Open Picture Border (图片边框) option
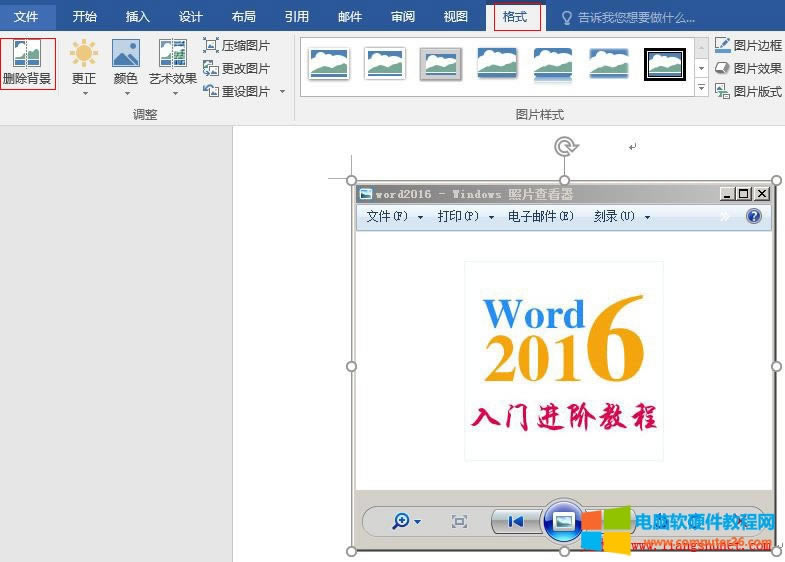 pos(748,46)
